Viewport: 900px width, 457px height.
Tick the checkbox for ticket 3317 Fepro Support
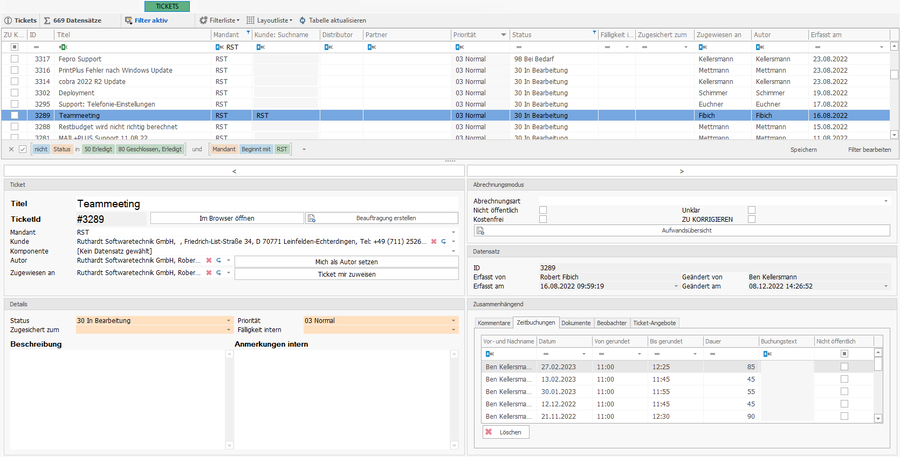click(x=14, y=59)
